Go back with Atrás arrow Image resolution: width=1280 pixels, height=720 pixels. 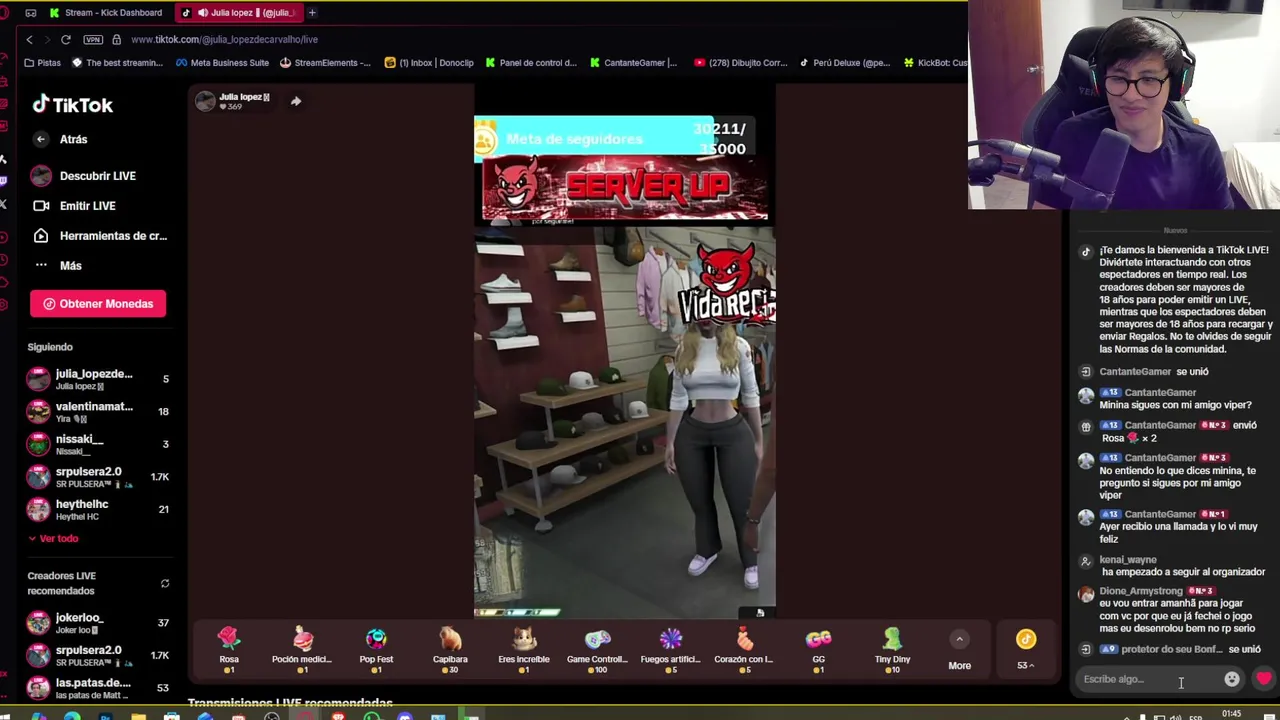[41, 140]
